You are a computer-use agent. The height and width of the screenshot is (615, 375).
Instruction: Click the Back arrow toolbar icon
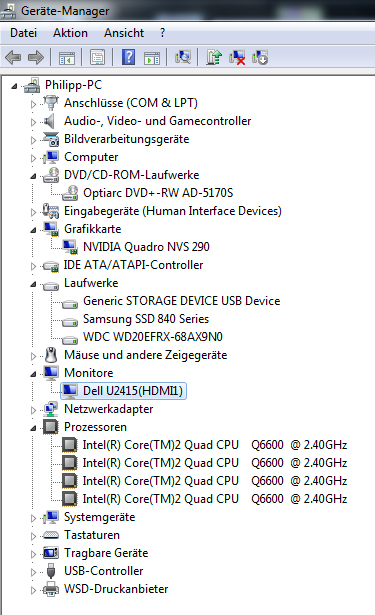13,58
